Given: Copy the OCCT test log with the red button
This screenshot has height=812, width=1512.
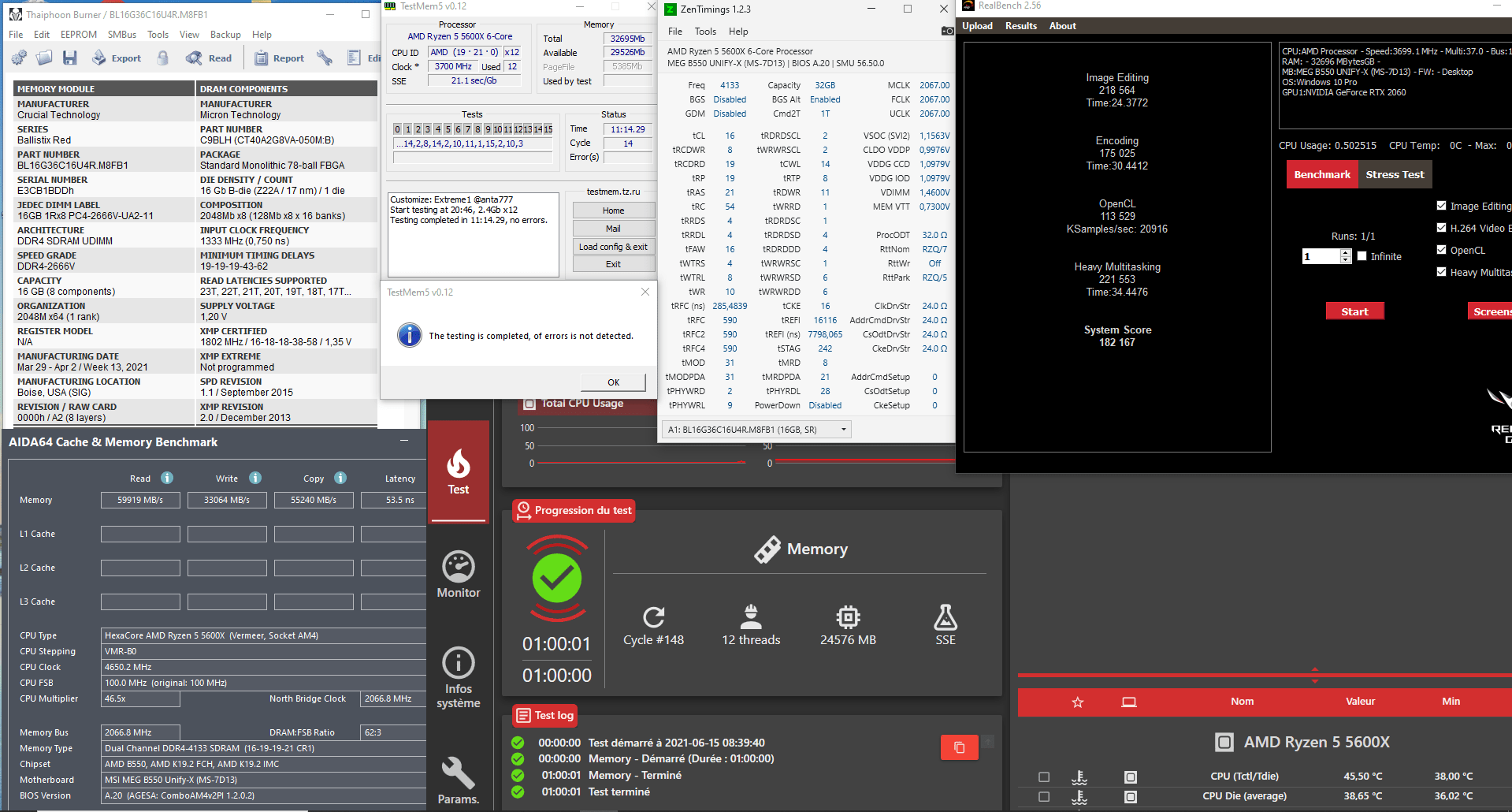Looking at the screenshot, I should pyautogui.click(x=959, y=747).
